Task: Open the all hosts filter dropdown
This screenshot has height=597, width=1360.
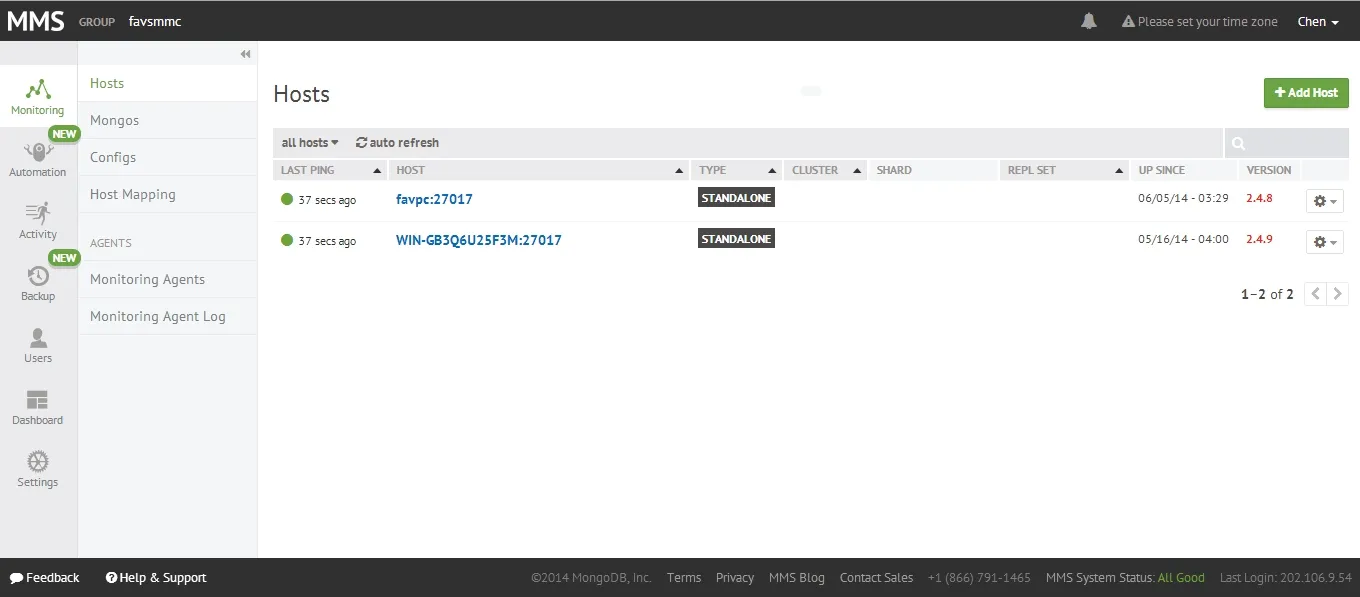Action: [x=308, y=142]
